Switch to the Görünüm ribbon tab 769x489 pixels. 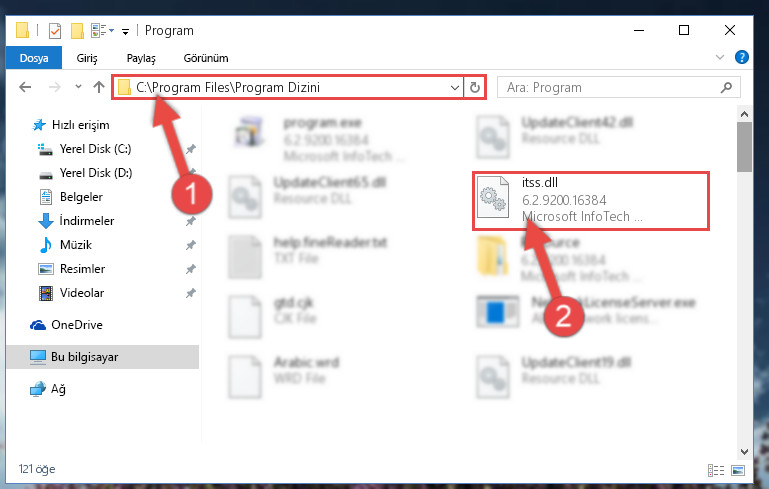(x=206, y=58)
